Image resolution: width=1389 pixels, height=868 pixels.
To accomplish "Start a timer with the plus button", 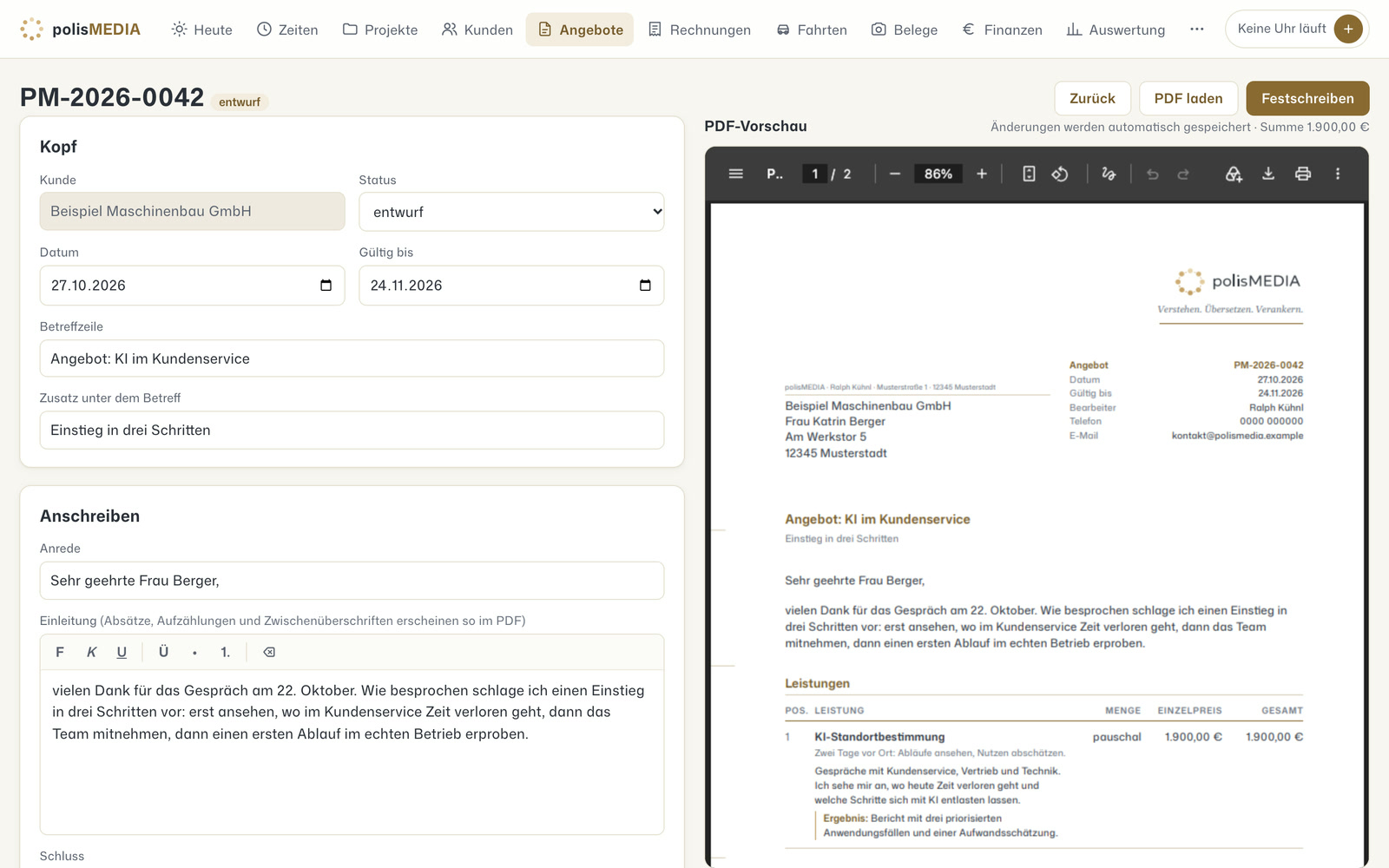I will pyautogui.click(x=1348, y=29).
